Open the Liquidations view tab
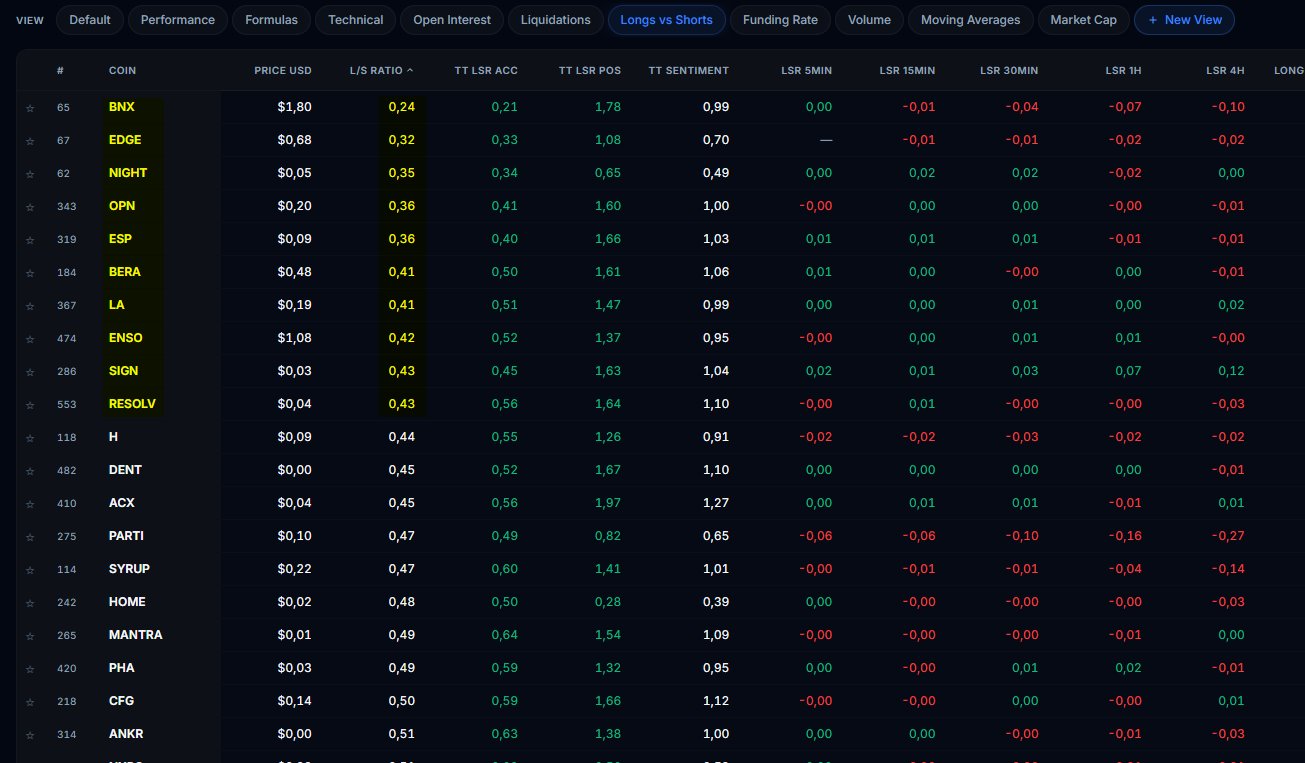Viewport: 1305px width, 763px height. click(x=556, y=20)
